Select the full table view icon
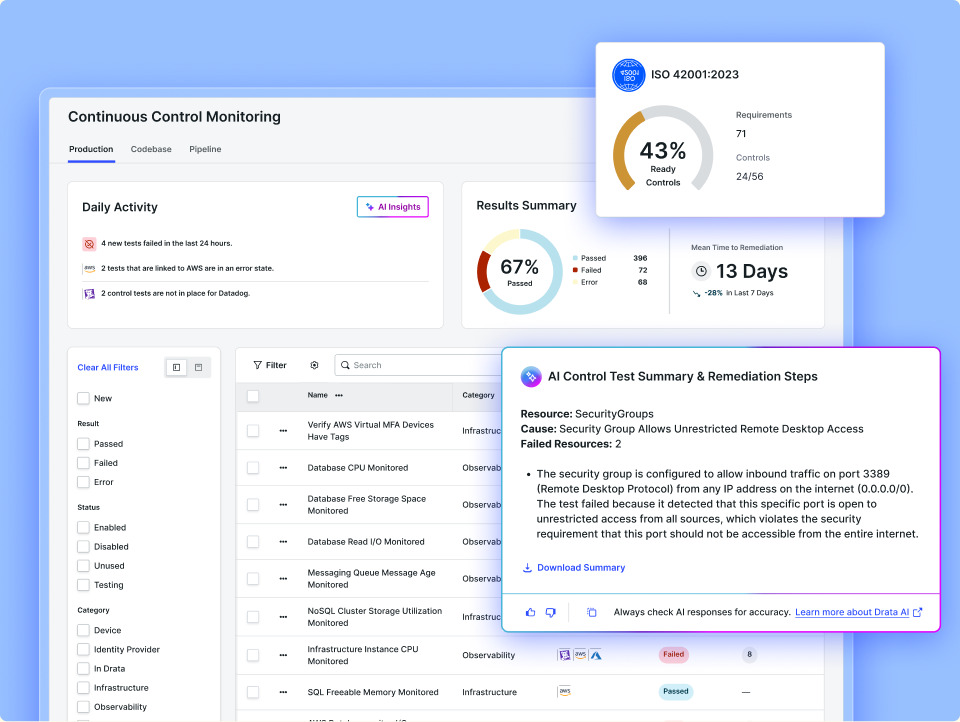 (198, 367)
